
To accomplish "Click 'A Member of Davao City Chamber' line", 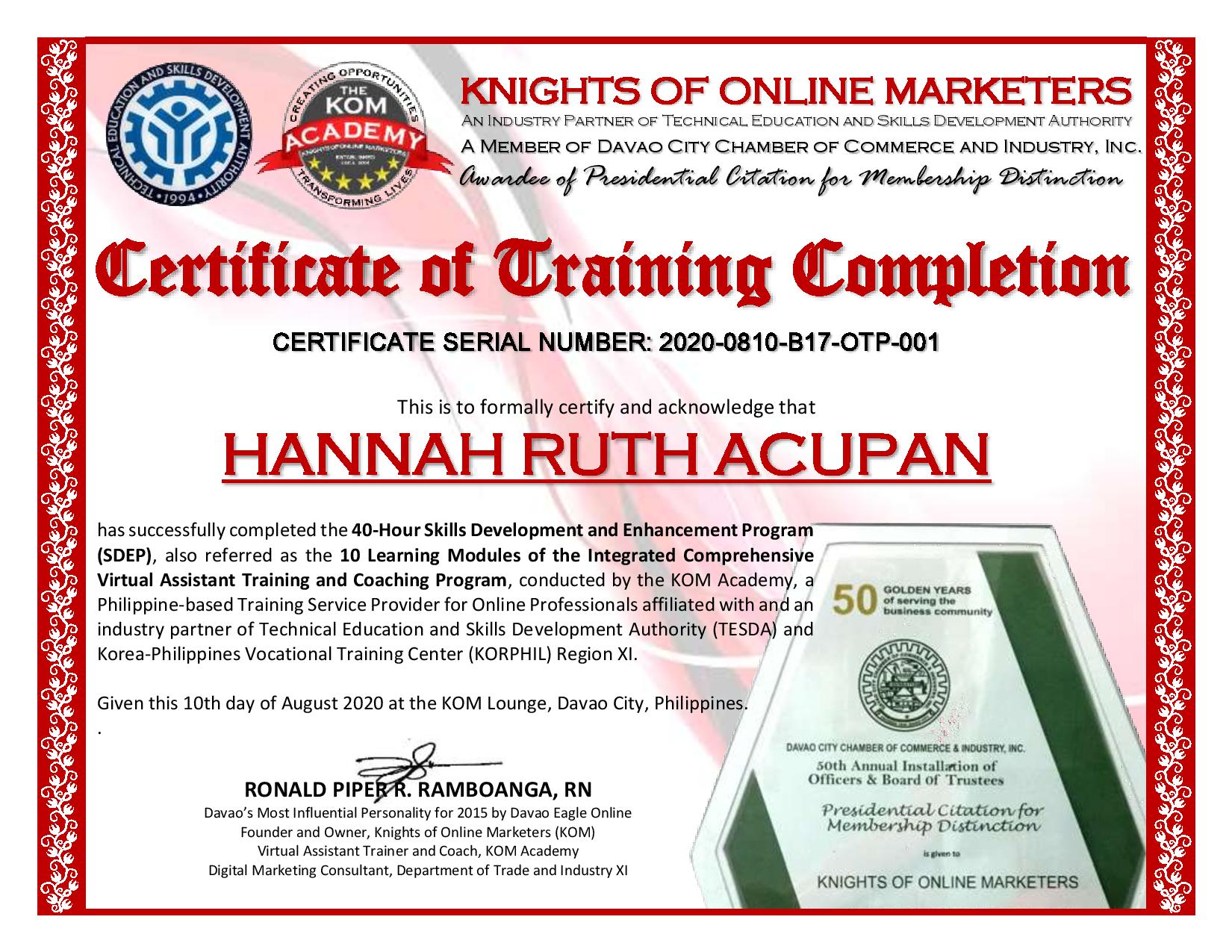I will coord(800,147).
